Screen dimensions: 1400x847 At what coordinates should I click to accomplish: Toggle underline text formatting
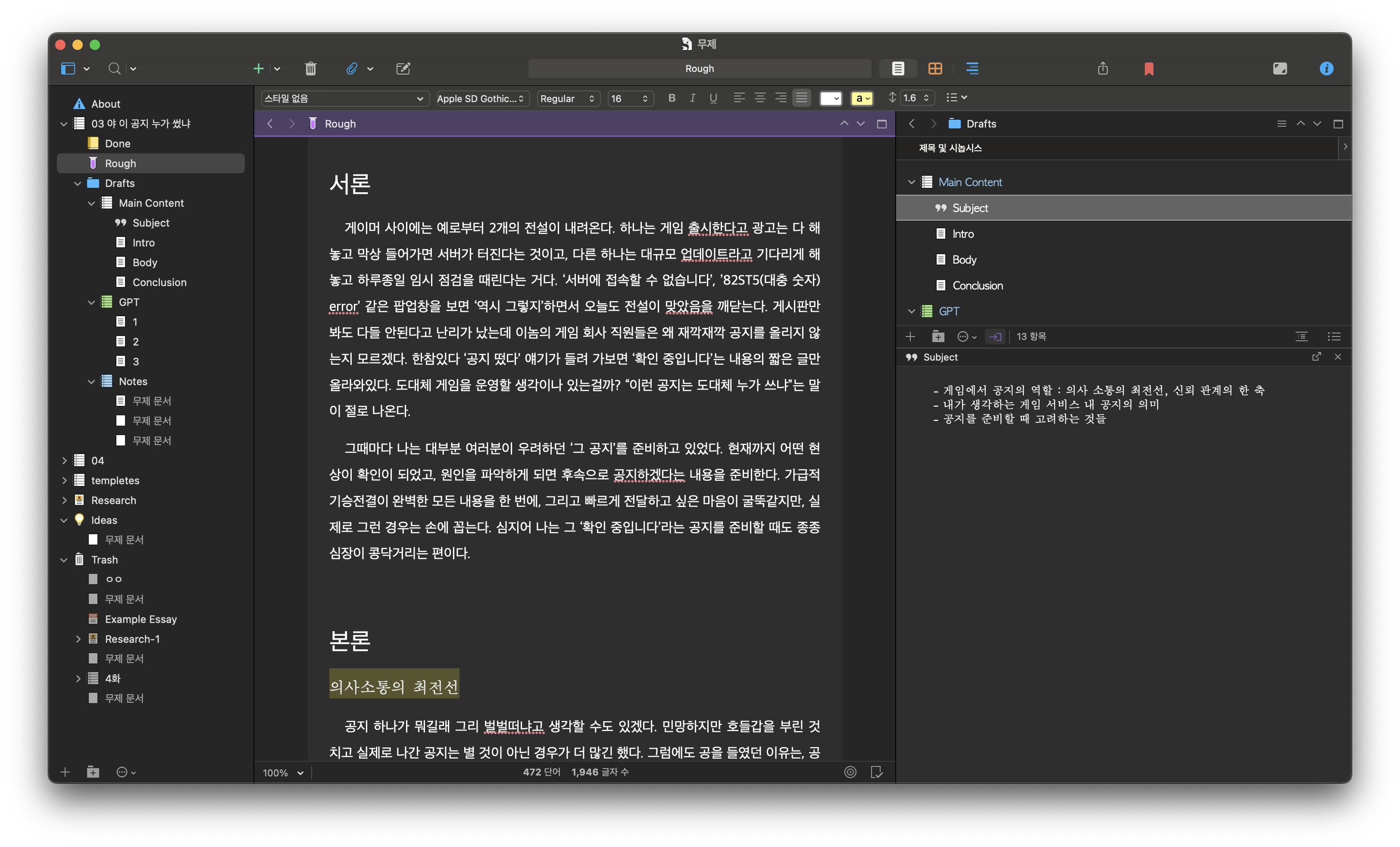pos(713,98)
